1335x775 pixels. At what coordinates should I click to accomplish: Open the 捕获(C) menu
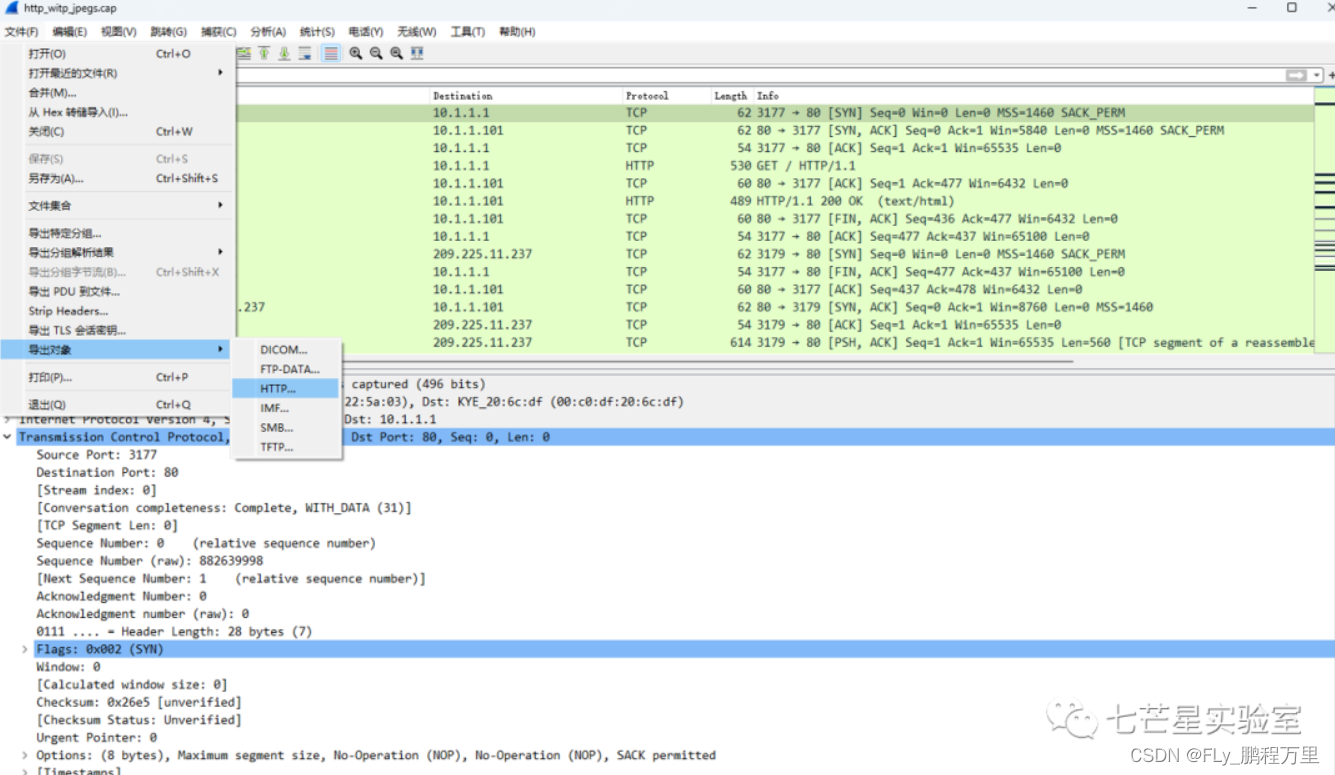pos(219,32)
